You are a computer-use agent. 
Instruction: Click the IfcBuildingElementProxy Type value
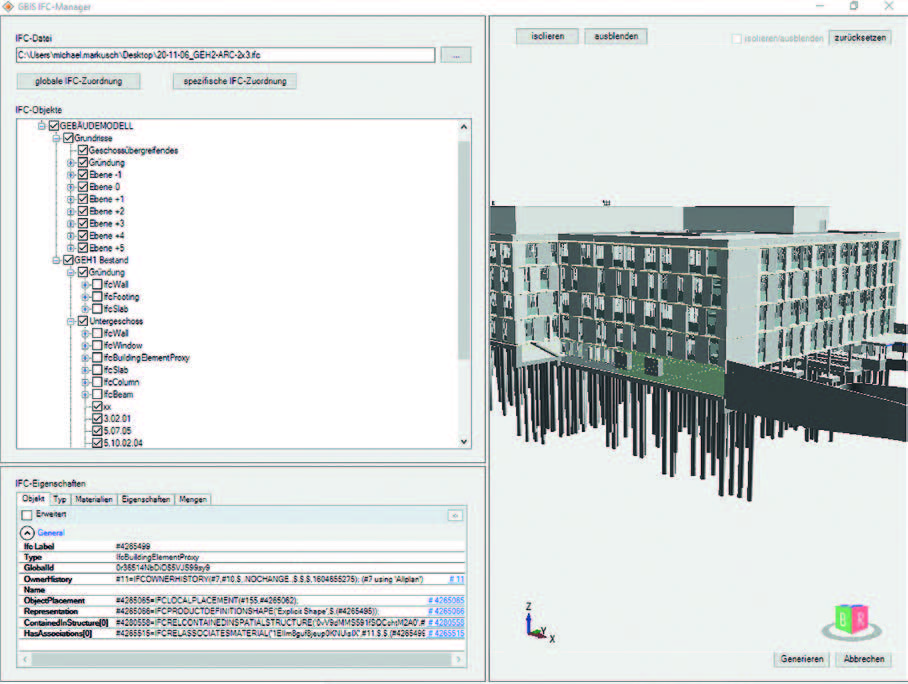tap(158, 557)
